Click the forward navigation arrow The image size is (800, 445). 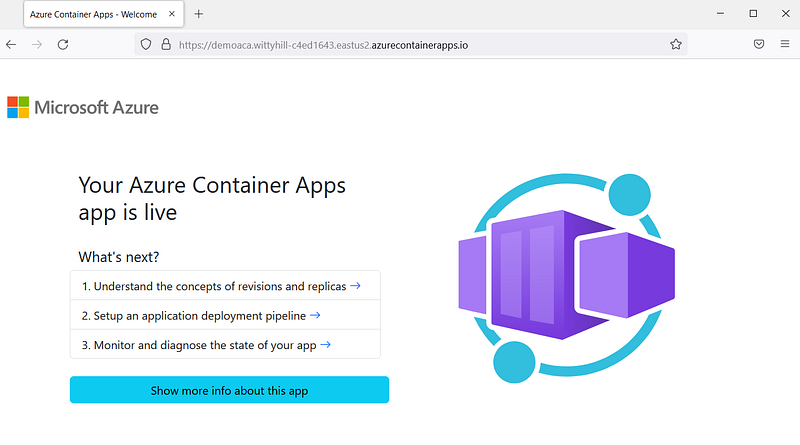37,45
